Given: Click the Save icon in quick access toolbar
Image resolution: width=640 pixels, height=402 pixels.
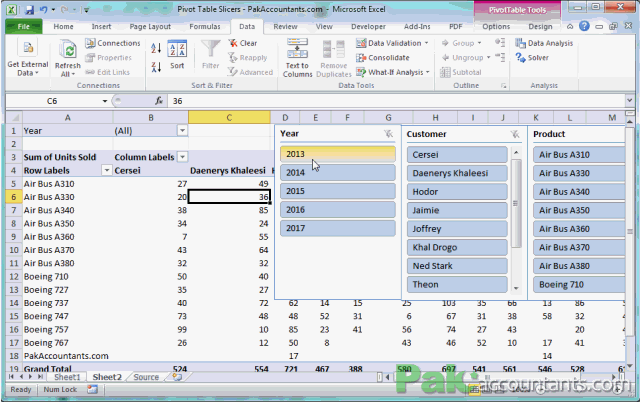Looking at the screenshot, I should 29,9.
